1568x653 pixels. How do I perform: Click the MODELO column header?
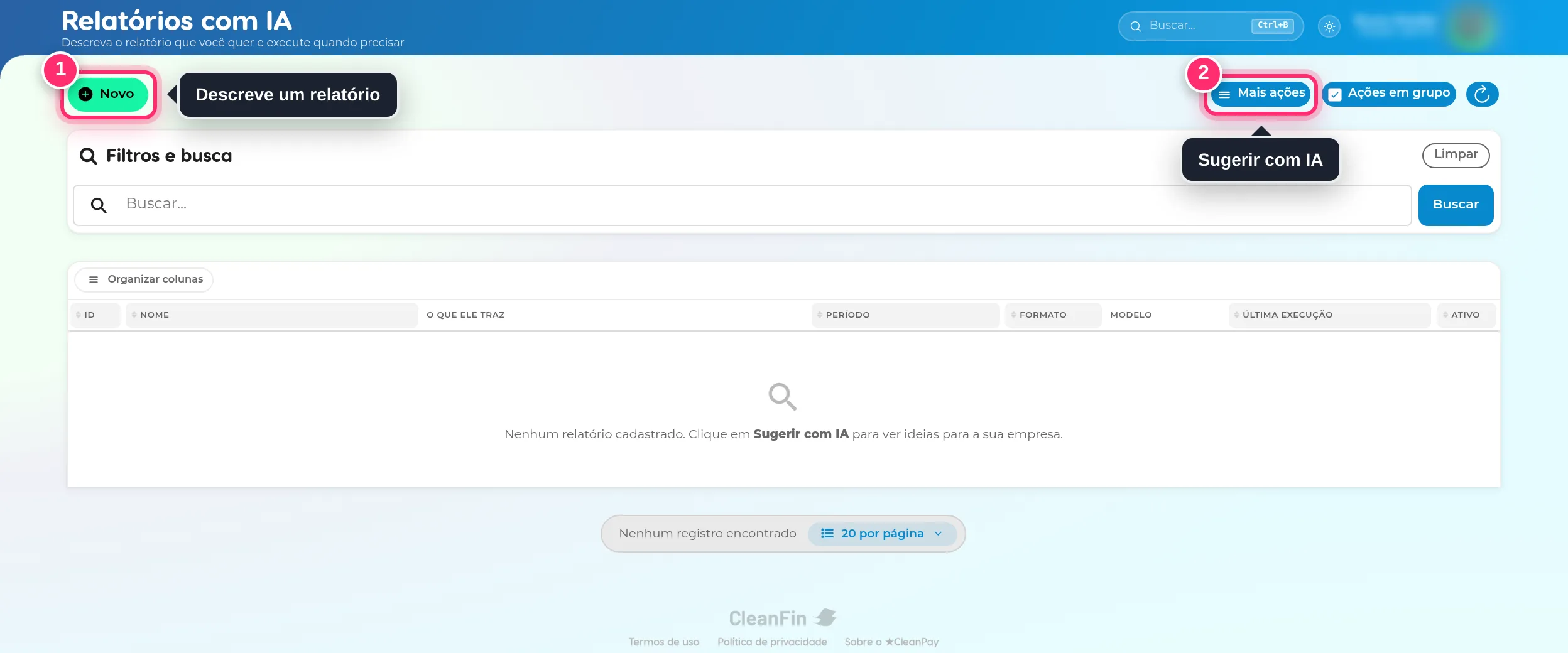pos(1131,315)
